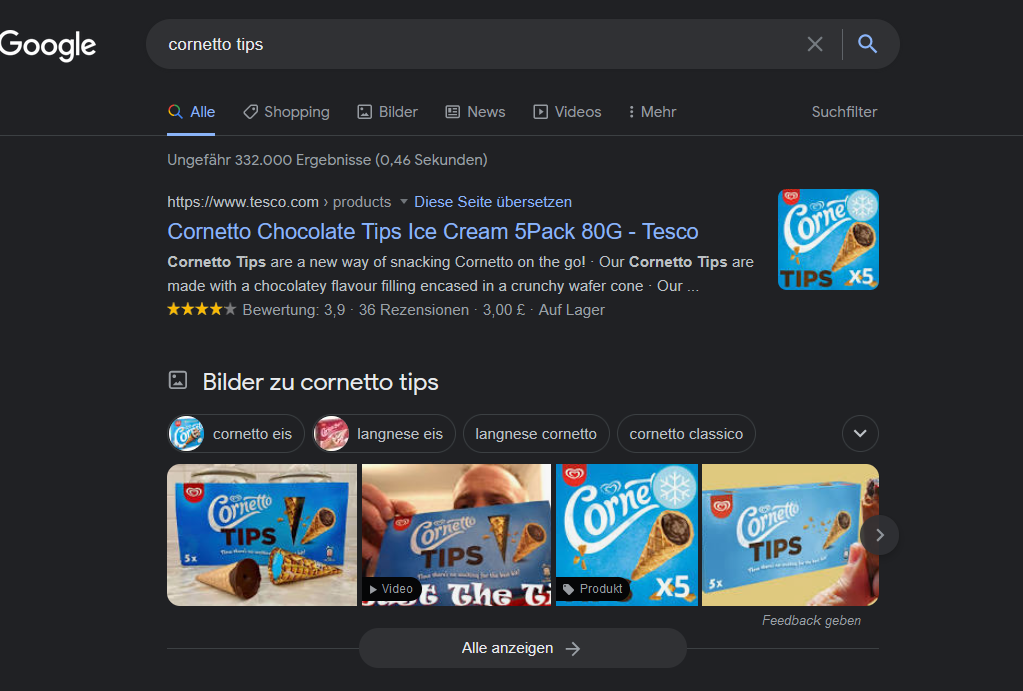Click image icon beside Bilder heading
The image size is (1023, 691).
click(178, 380)
